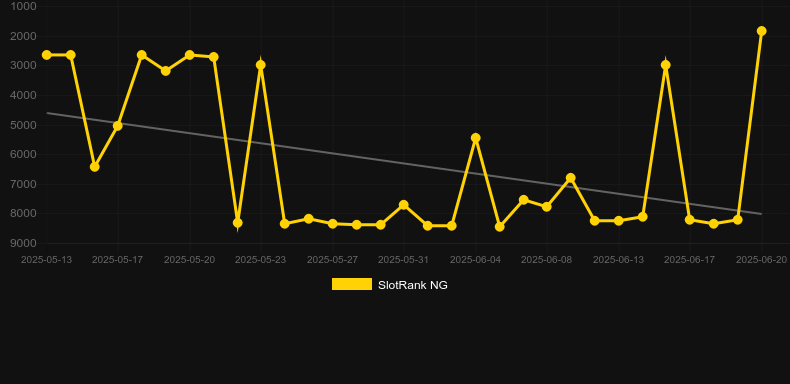Viewport: 790px width, 384px height.
Task: Click the peak point near 6800 after 2025-06-08
Action: click(x=570, y=178)
